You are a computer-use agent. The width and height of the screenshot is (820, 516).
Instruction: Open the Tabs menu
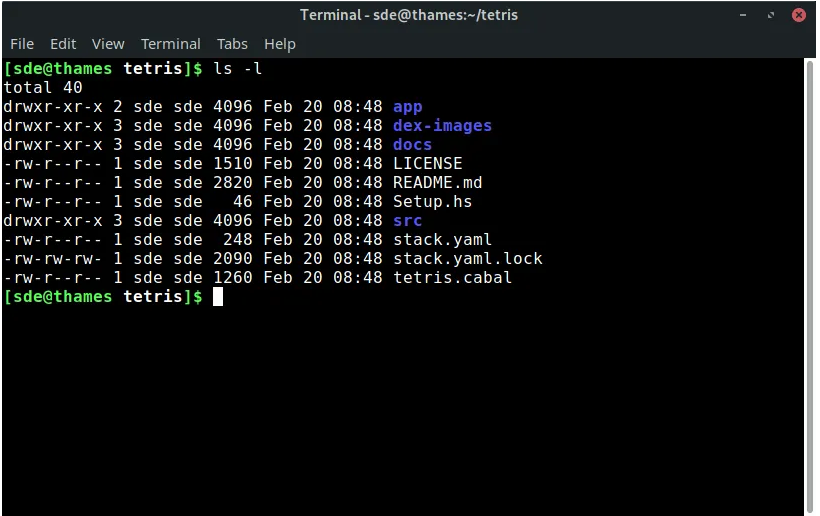click(x=232, y=44)
